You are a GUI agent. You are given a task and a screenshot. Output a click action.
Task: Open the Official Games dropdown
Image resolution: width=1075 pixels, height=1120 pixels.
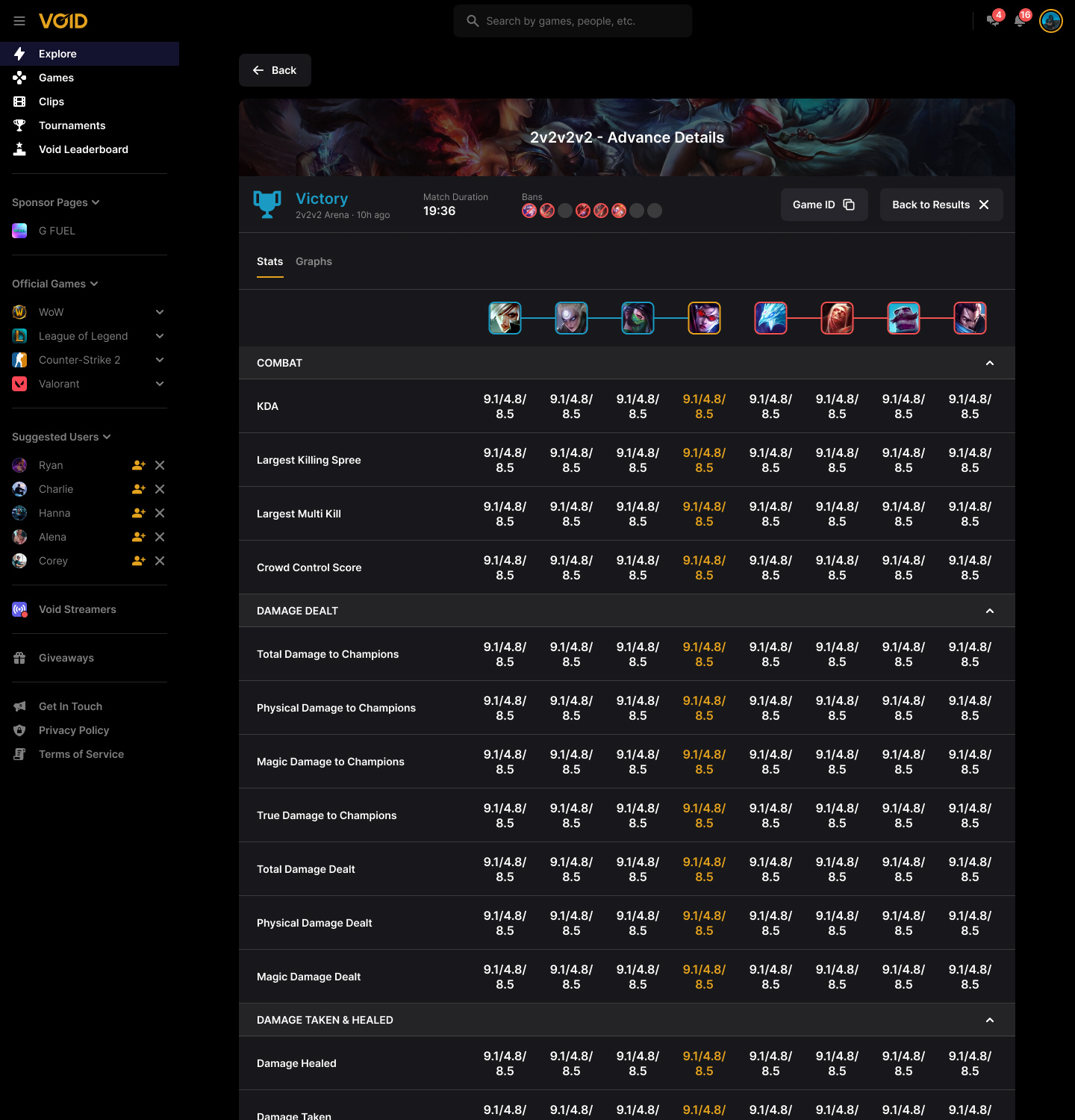94,284
